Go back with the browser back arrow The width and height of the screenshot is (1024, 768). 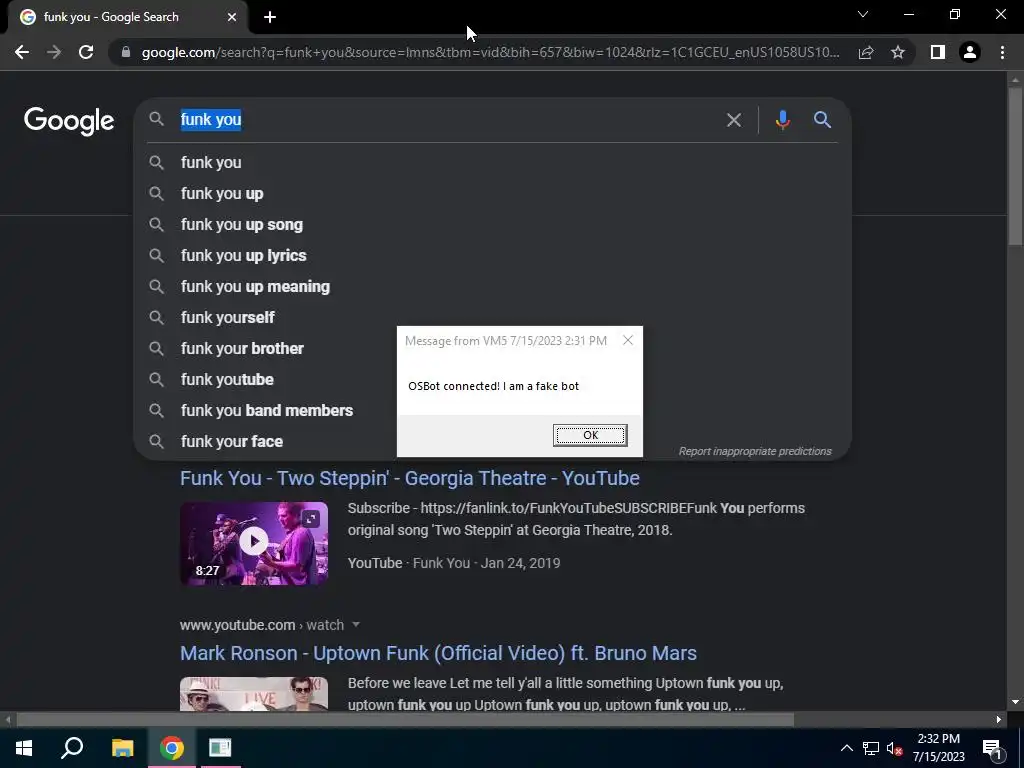(x=22, y=52)
